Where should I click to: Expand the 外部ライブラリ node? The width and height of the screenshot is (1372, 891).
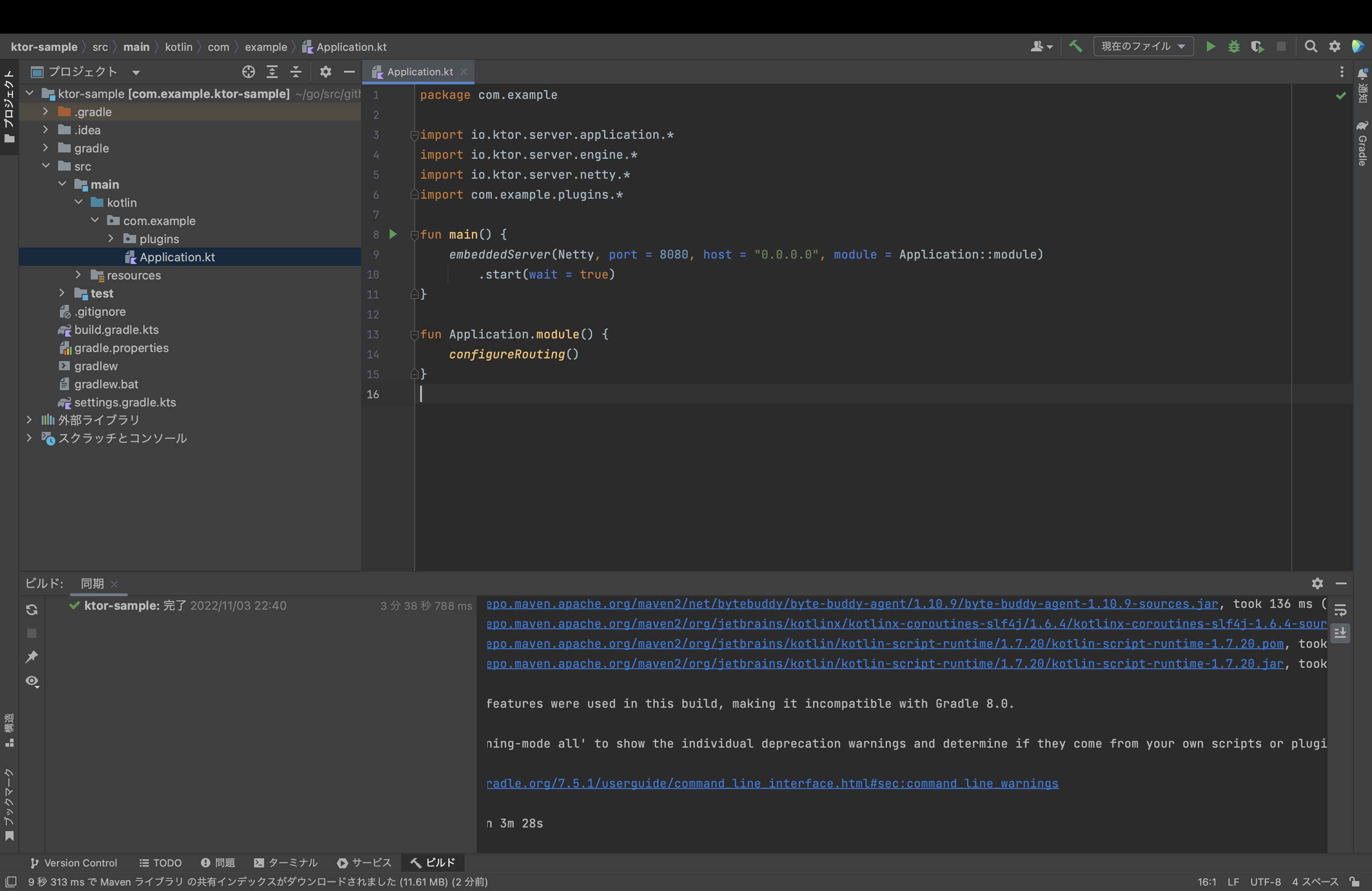[29, 420]
